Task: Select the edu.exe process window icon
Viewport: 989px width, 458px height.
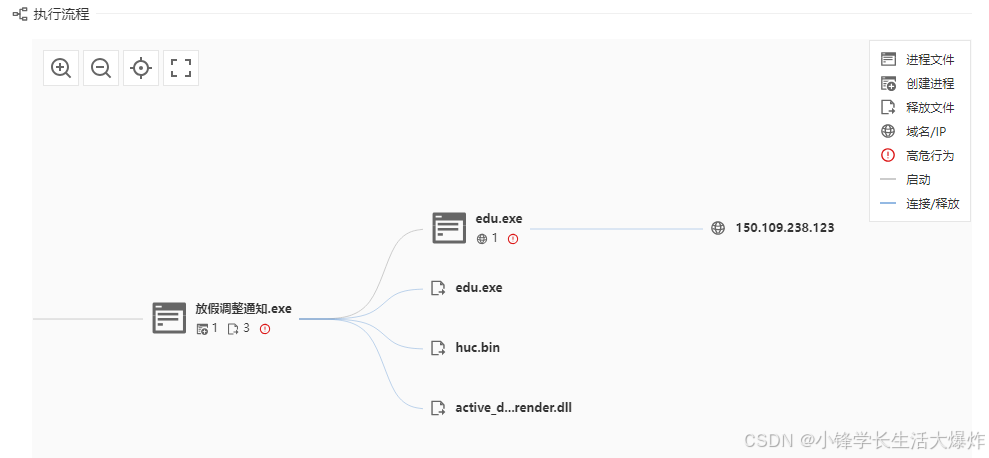Action: point(449,228)
